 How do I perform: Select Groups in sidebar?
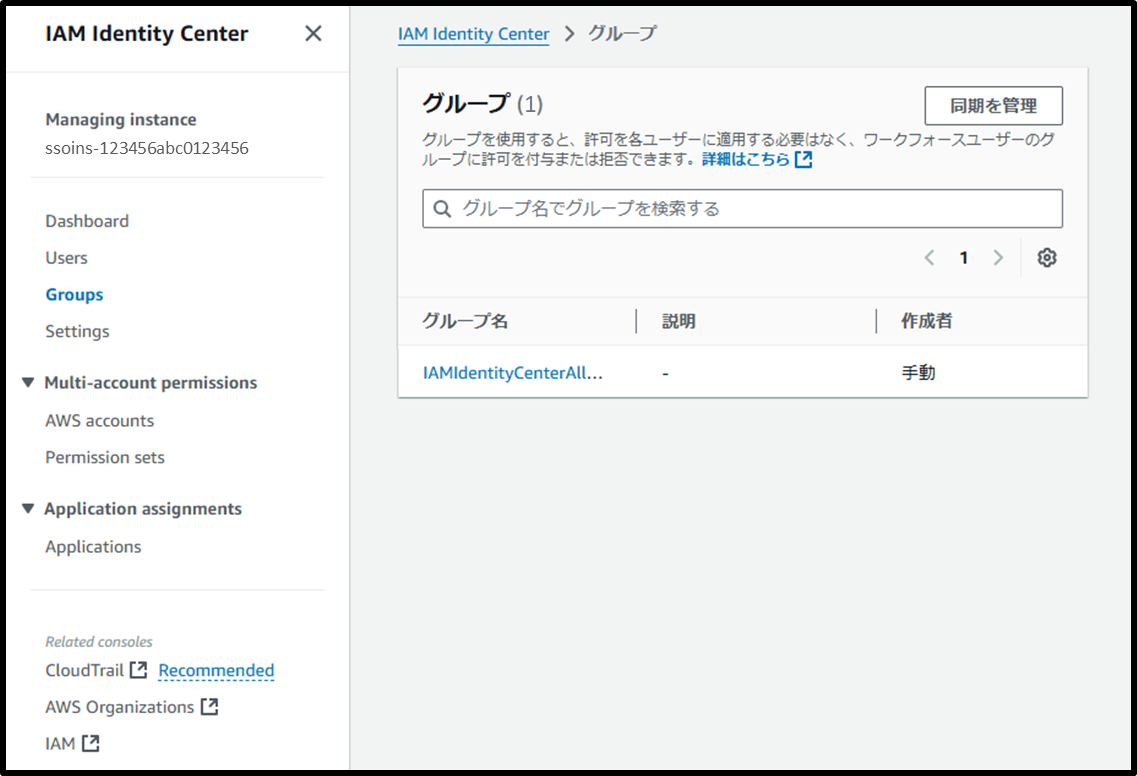coord(74,294)
